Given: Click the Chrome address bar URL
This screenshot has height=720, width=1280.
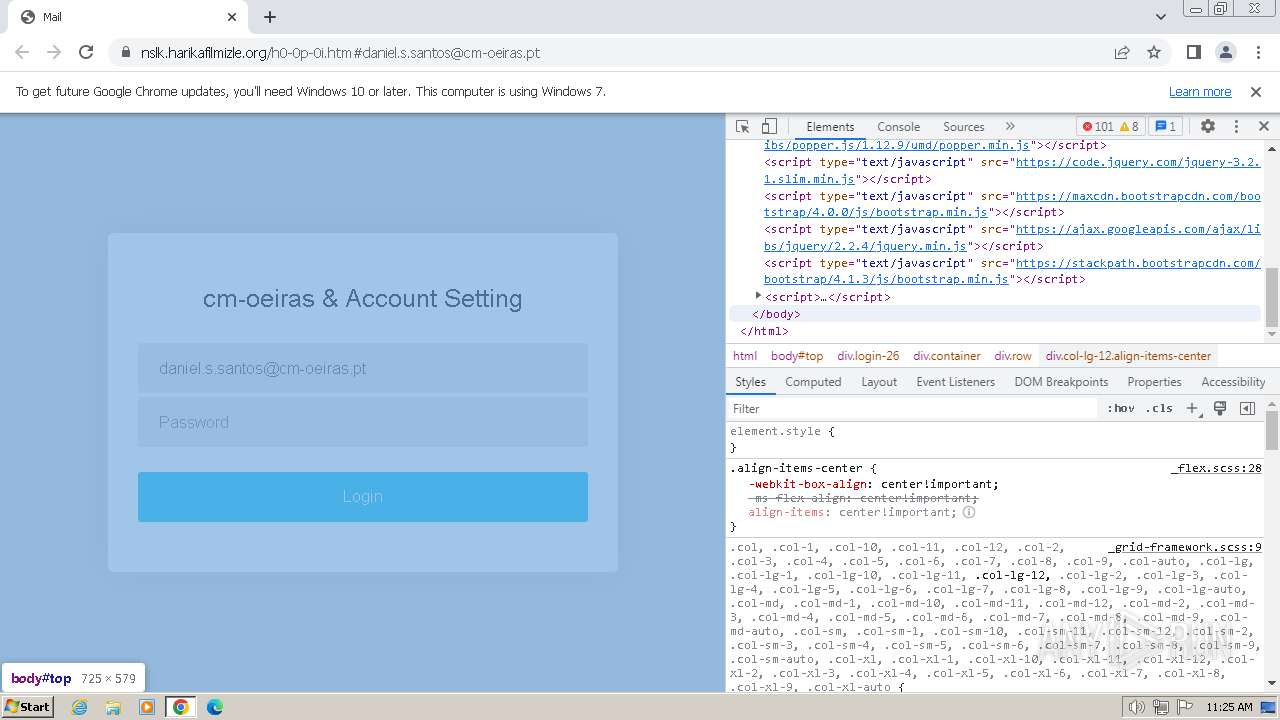Looking at the screenshot, I should pos(340,52).
